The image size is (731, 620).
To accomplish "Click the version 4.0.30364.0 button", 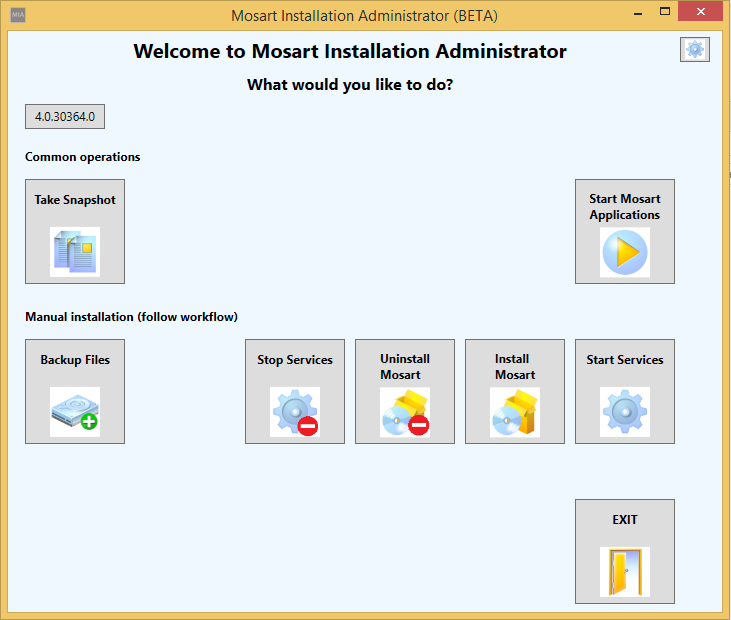I will [65, 117].
